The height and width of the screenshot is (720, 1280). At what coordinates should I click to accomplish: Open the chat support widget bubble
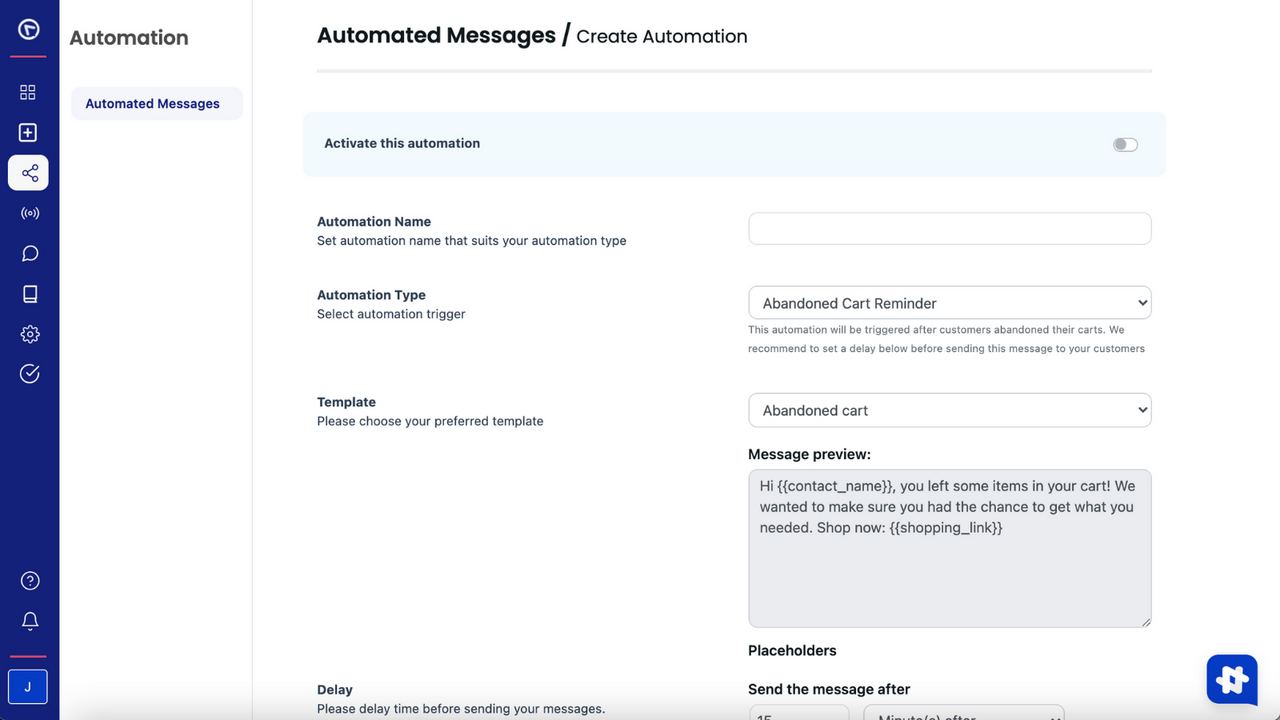click(1231, 679)
